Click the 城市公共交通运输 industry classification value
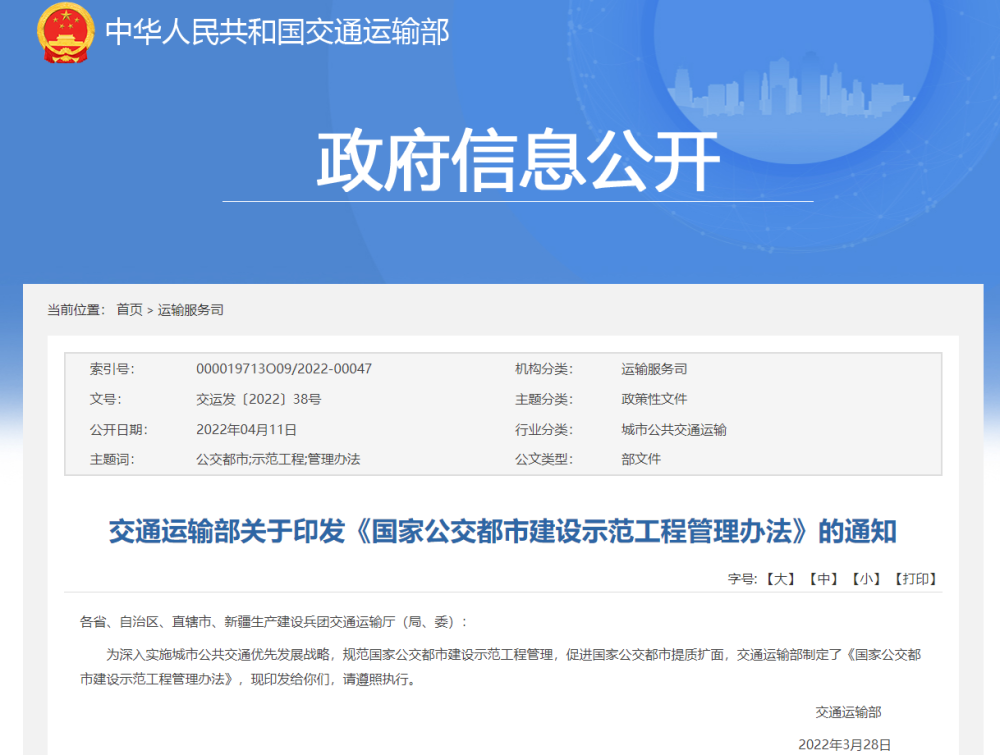The height and width of the screenshot is (755, 1000). coord(674,429)
